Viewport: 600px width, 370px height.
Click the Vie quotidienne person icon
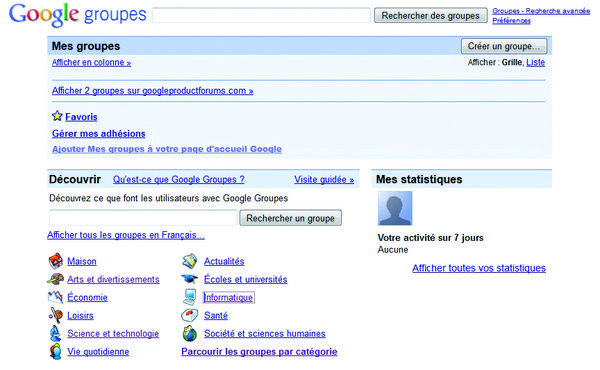[56, 351]
